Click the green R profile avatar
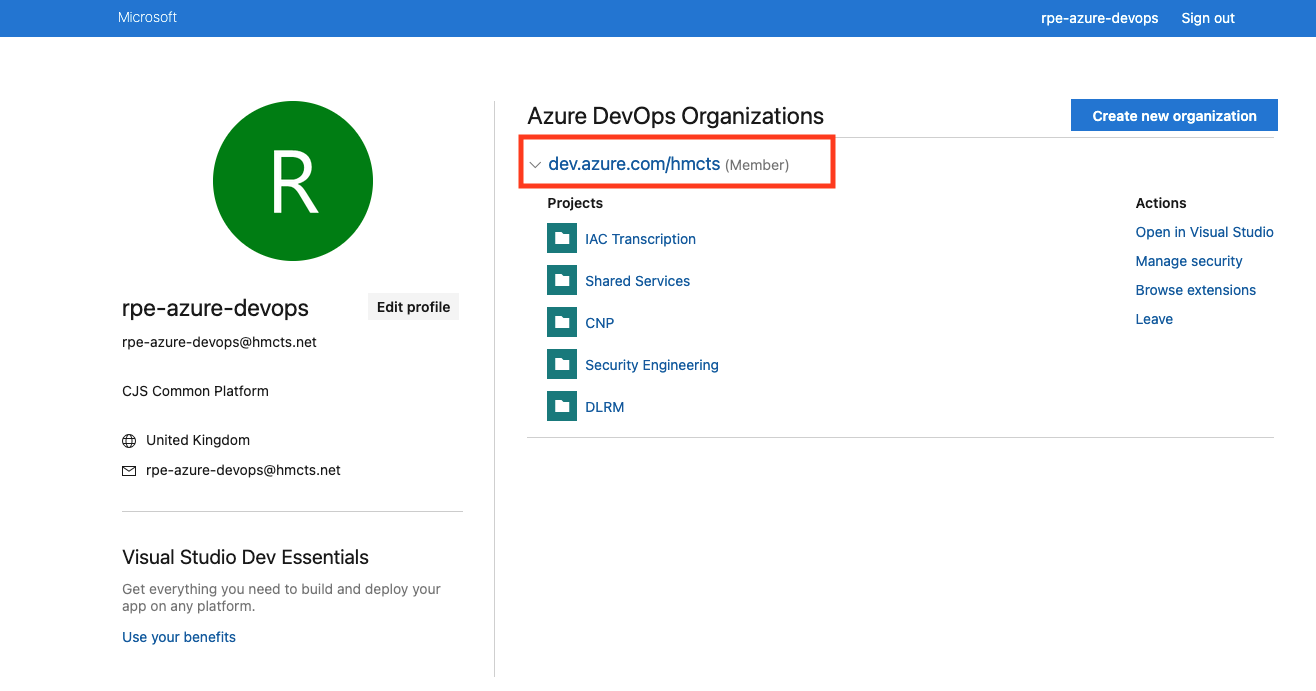The width and height of the screenshot is (1316, 691). (x=293, y=181)
